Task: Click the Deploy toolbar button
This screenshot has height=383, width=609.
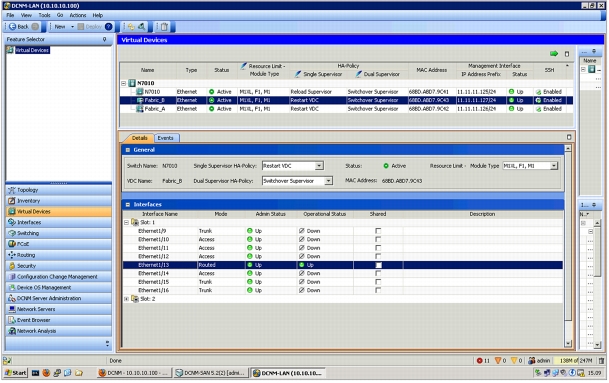Action: pos(90,26)
